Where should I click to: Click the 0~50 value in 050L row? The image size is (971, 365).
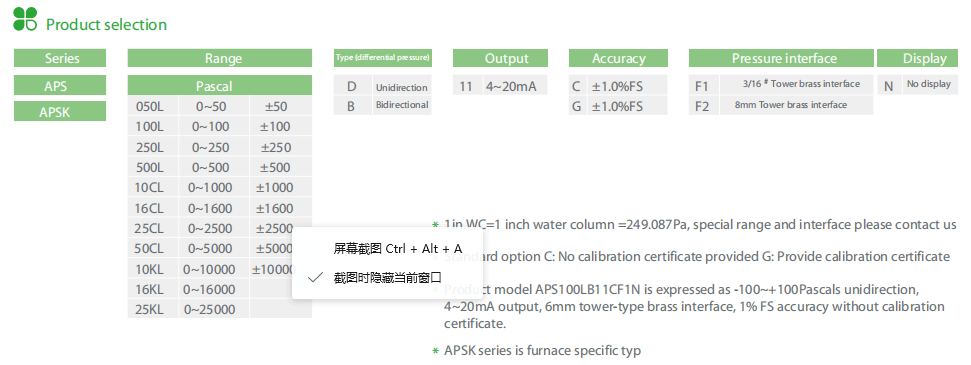click(x=211, y=106)
